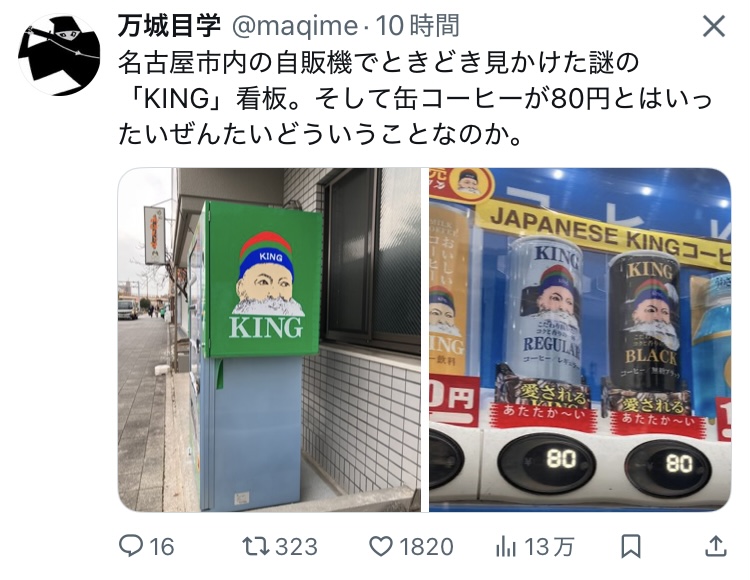The width and height of the screenshot is (750, 580).
Task: Click the 323 retweet count
Action: click(x=297, y=547)
